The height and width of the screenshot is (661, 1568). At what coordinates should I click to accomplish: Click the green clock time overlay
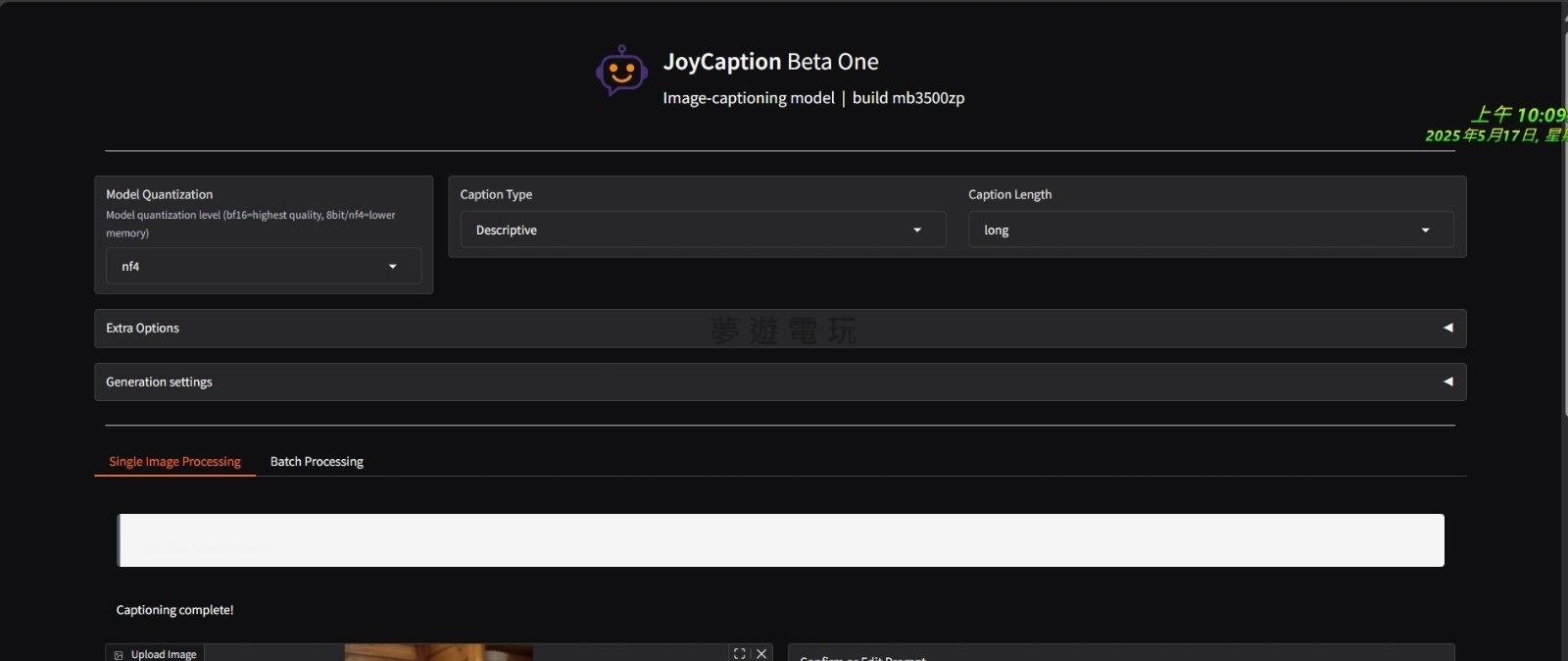click(1517, 115)
